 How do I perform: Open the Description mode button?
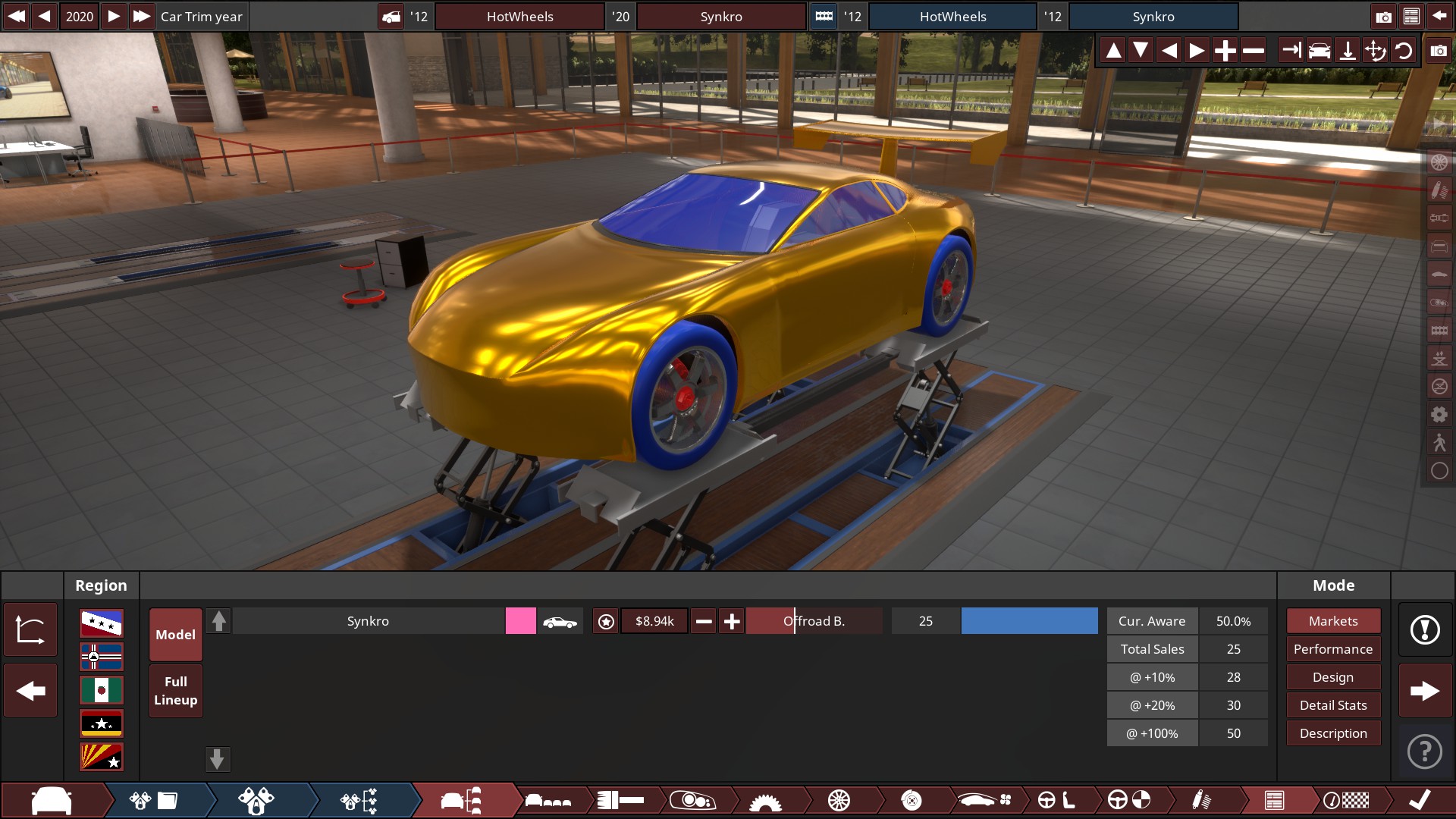1332,733
